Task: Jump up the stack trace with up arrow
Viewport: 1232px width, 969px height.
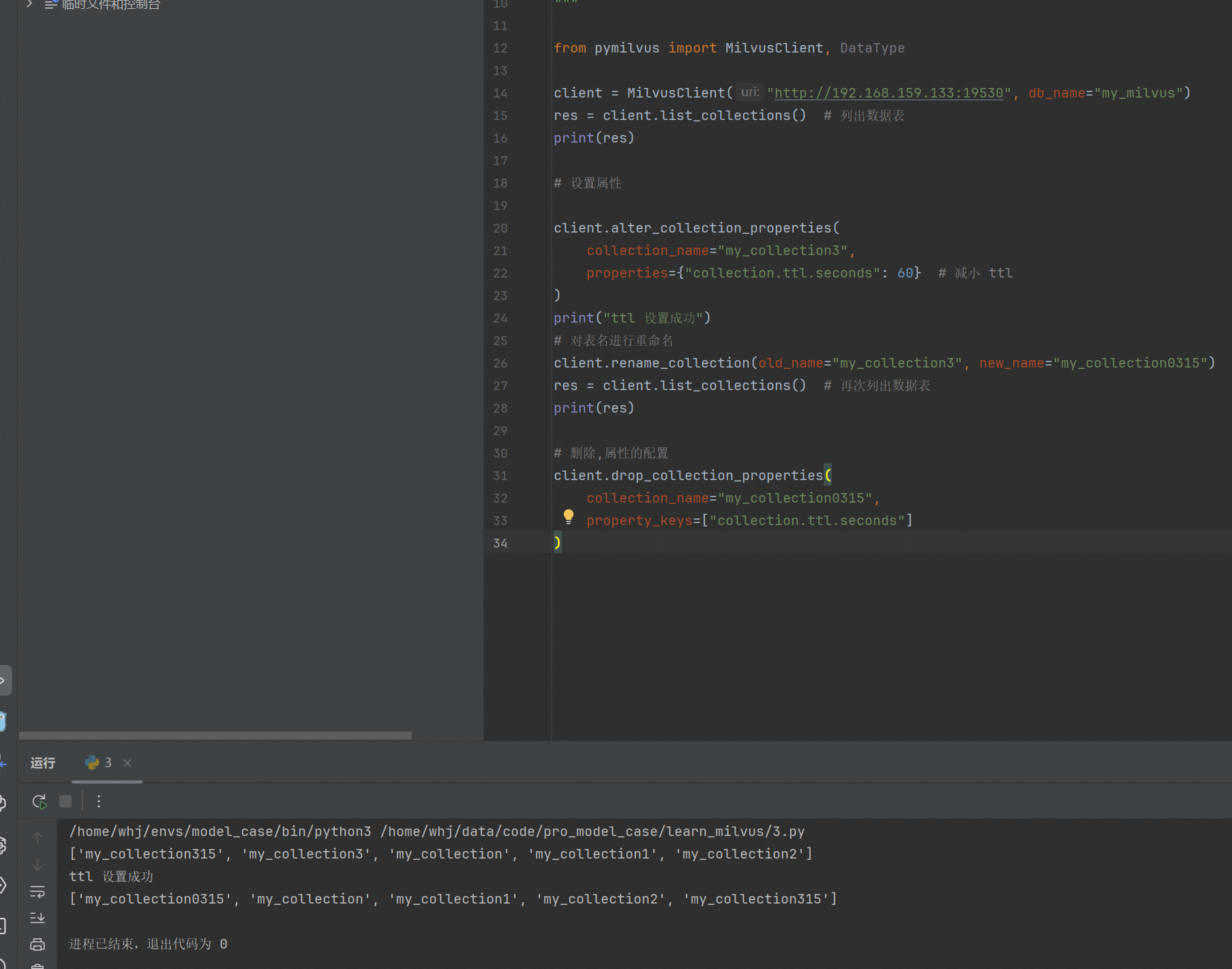Action: pyautogui.click(x=37, y=838)
